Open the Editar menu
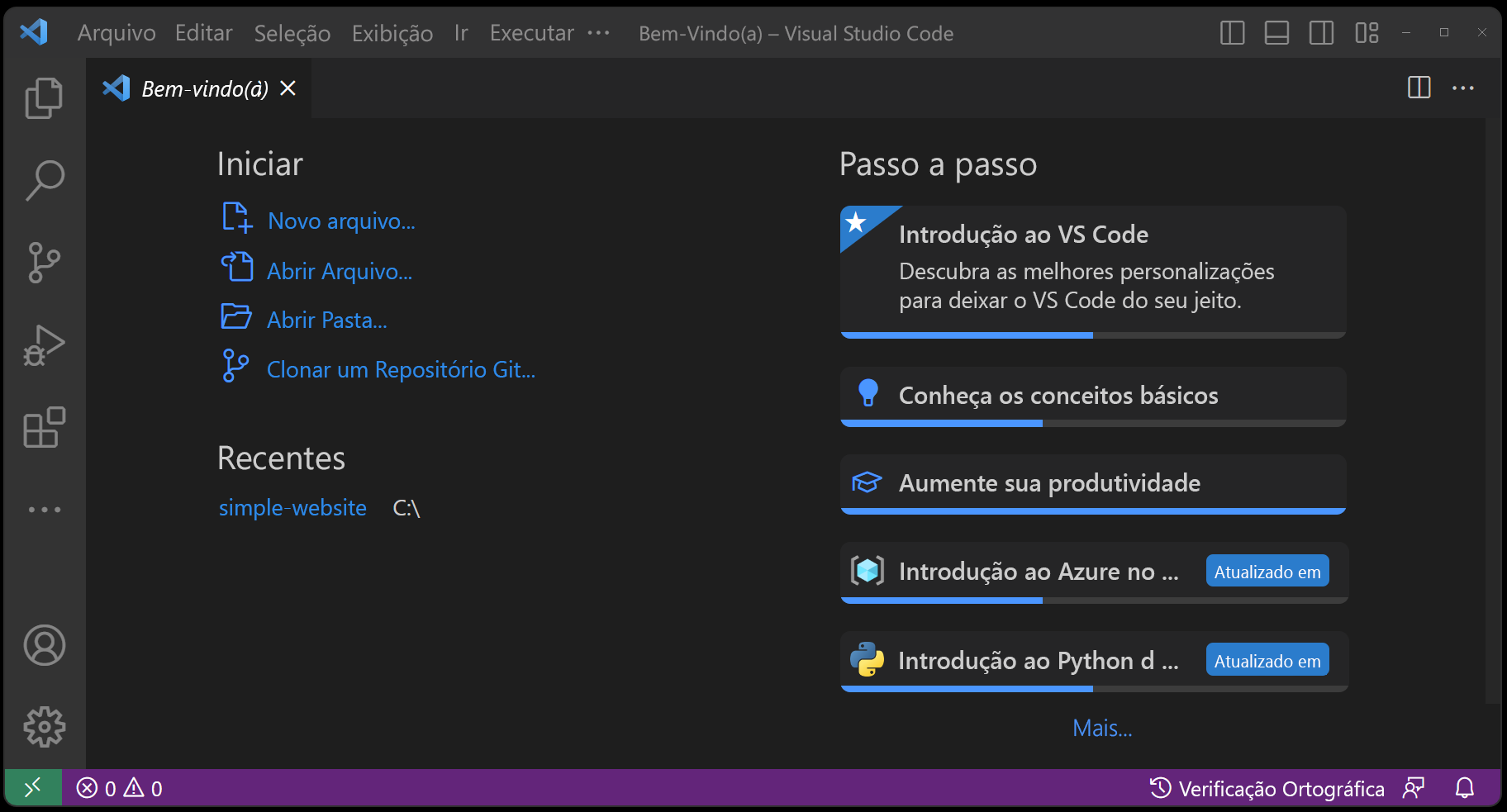 click(204, 33)
